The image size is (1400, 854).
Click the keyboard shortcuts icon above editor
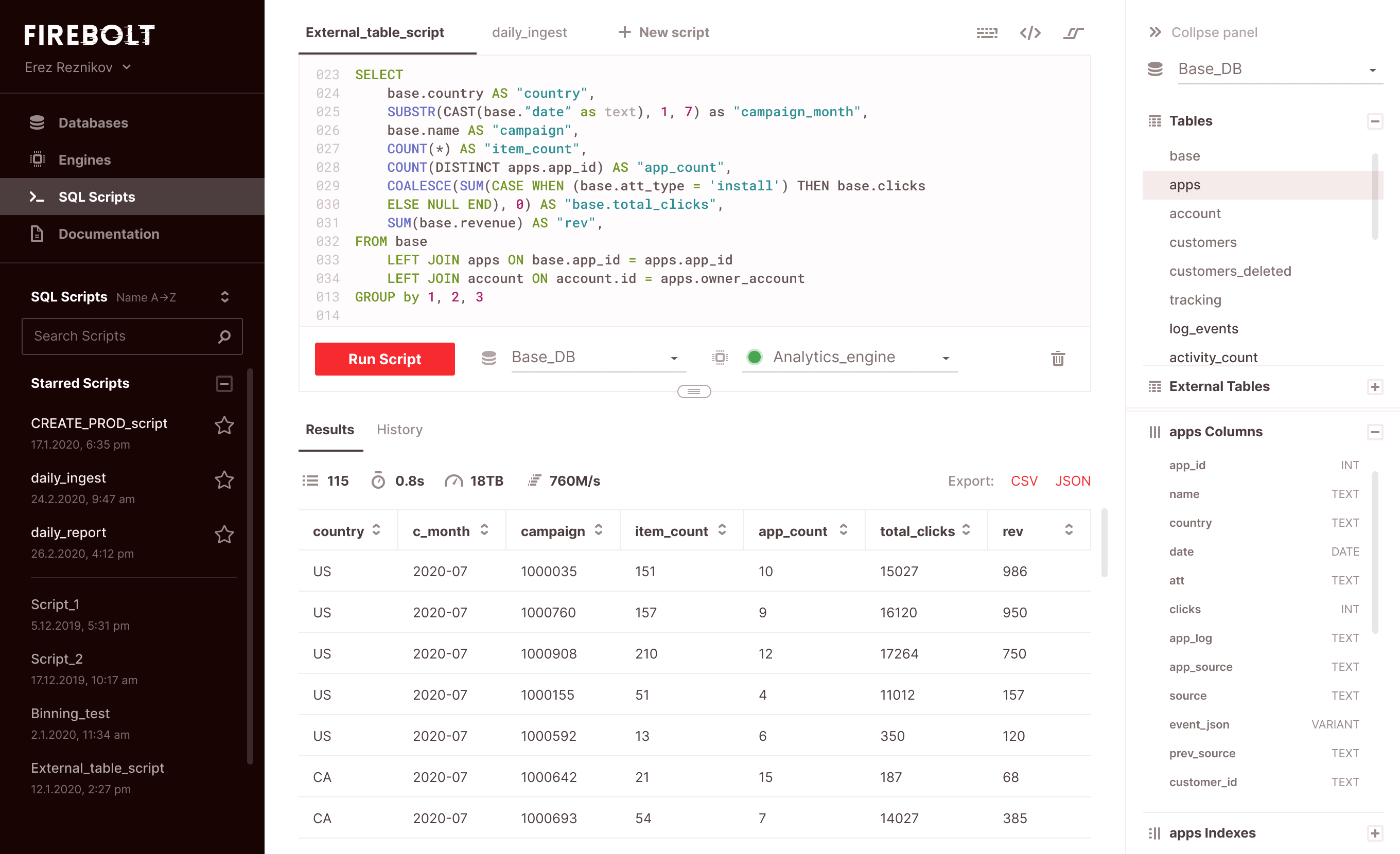987,33
